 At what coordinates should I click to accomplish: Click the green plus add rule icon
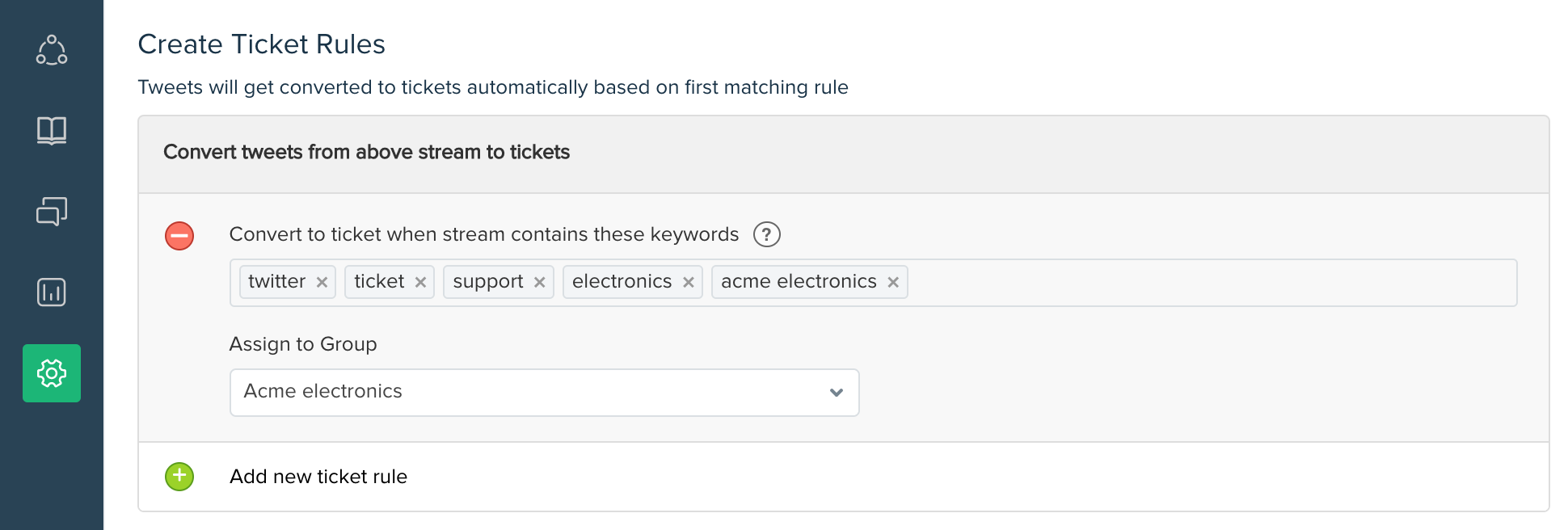coord(179,477)
